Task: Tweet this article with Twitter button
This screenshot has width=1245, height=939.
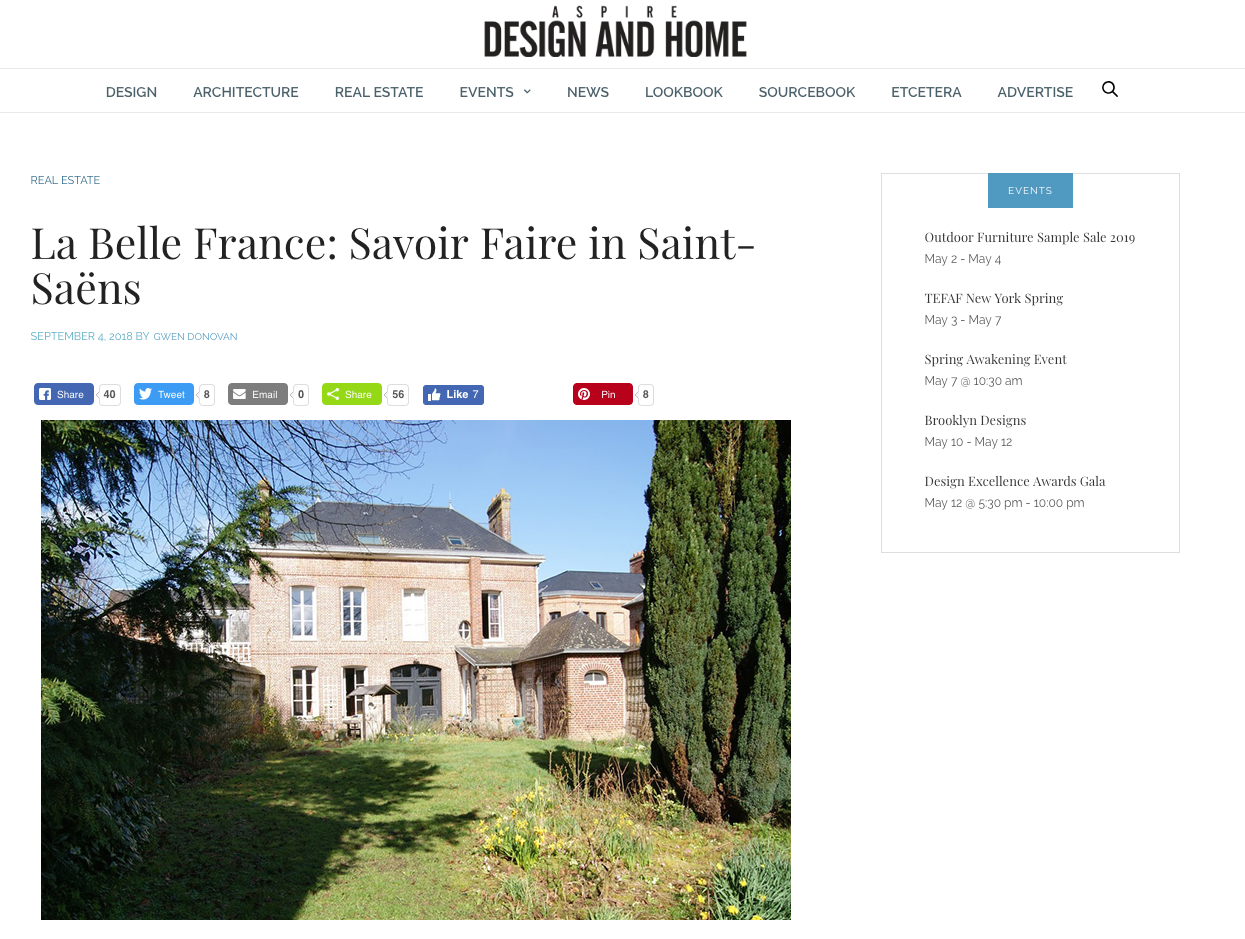Action: [x=164, y=394]
